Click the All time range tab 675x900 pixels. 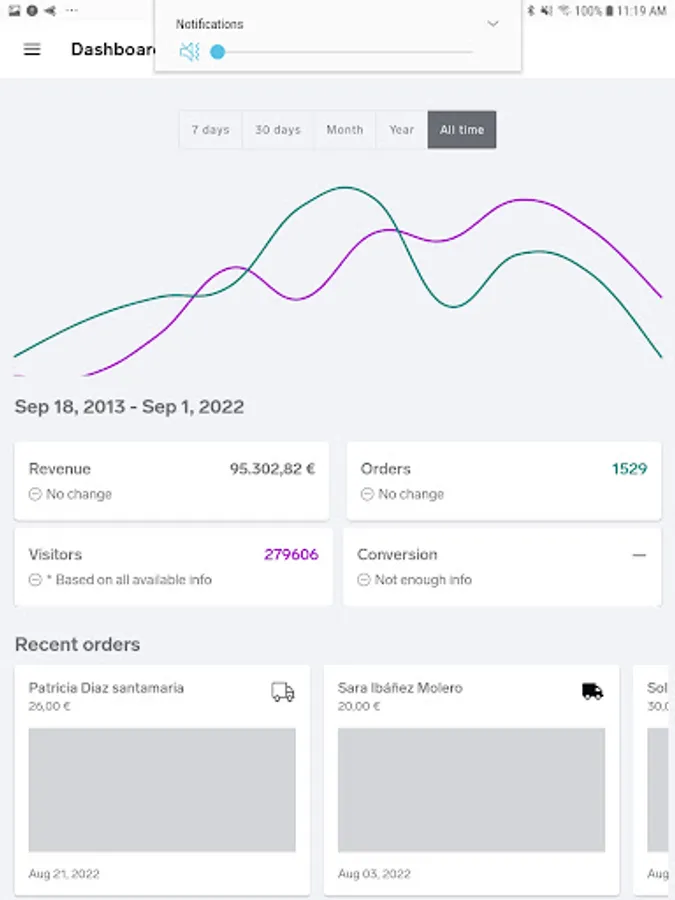tap(462, 130)
